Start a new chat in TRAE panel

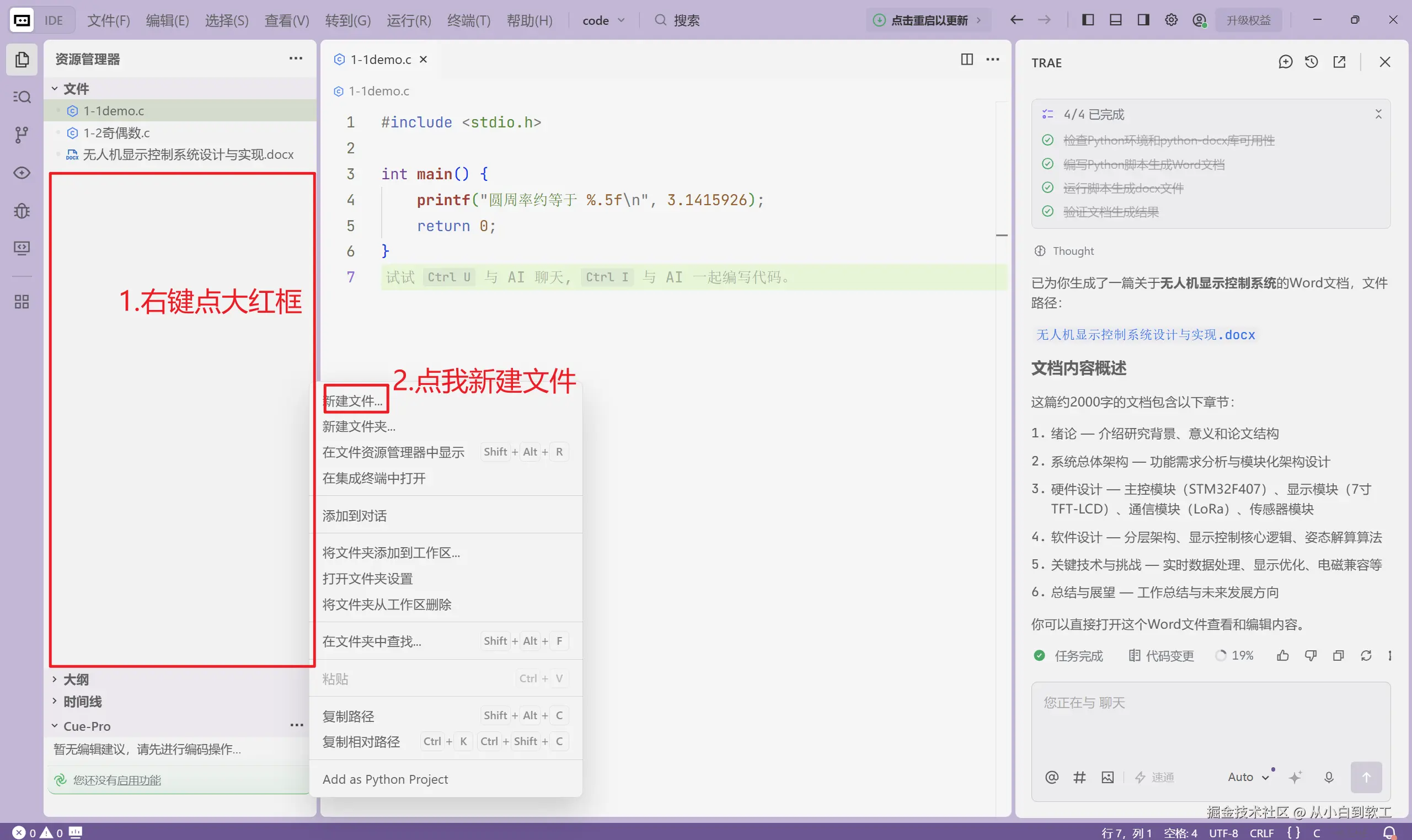coord(1285,62)
